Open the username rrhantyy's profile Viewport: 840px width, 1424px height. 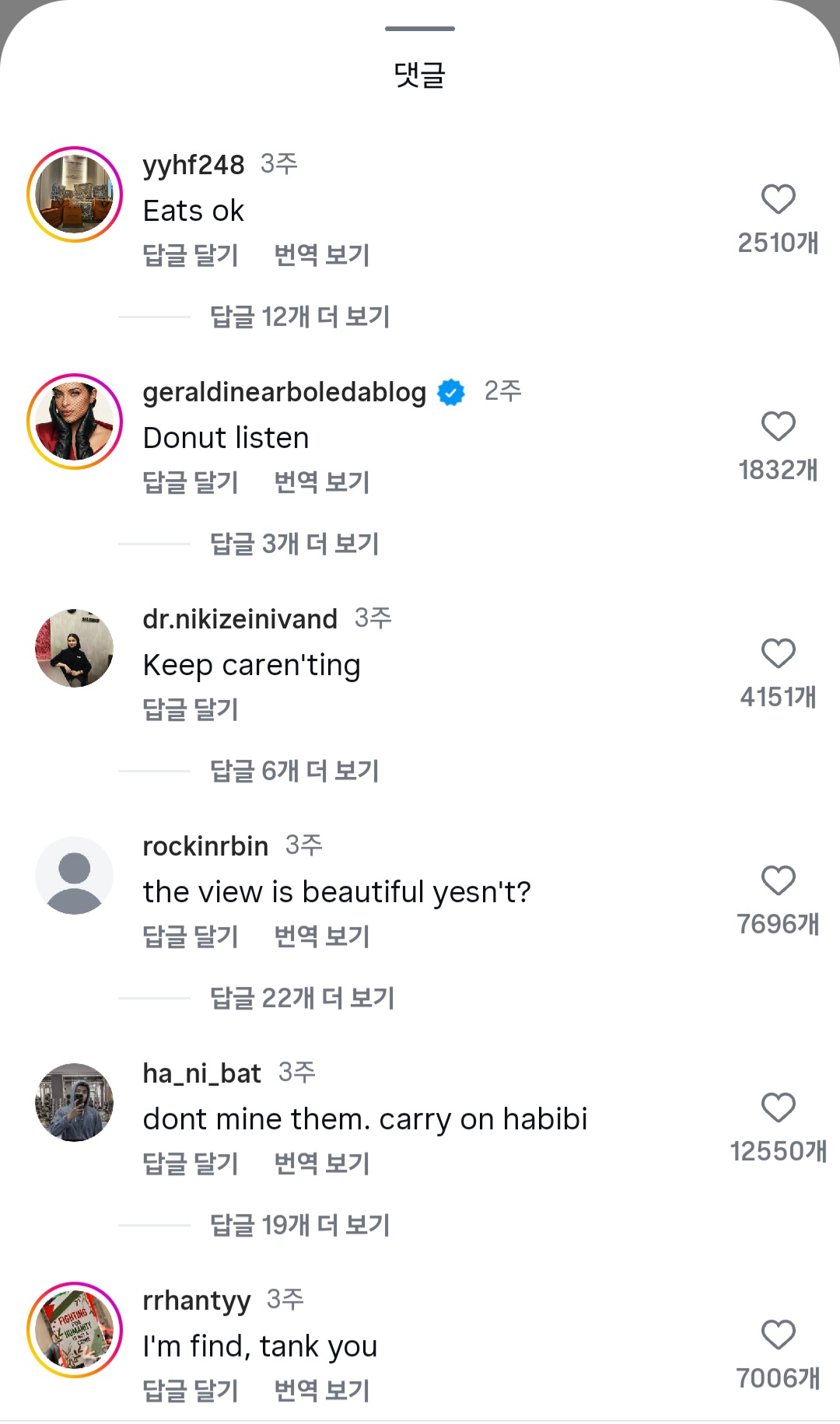pos(197,1300)
